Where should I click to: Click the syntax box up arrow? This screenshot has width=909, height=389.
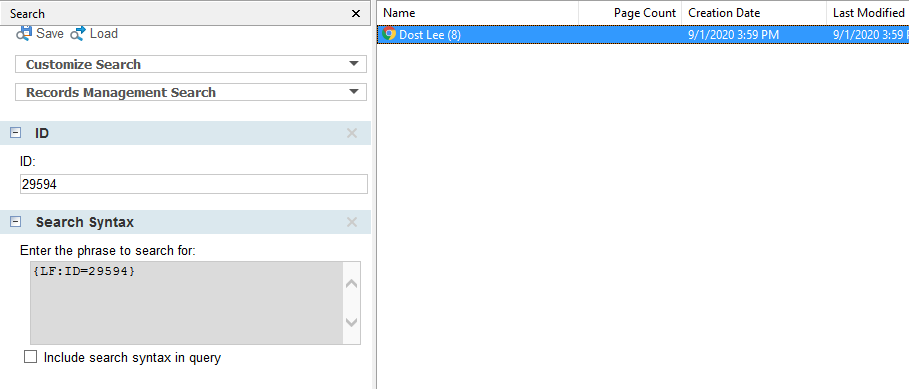pyautogui.click(x=351, y=284)
